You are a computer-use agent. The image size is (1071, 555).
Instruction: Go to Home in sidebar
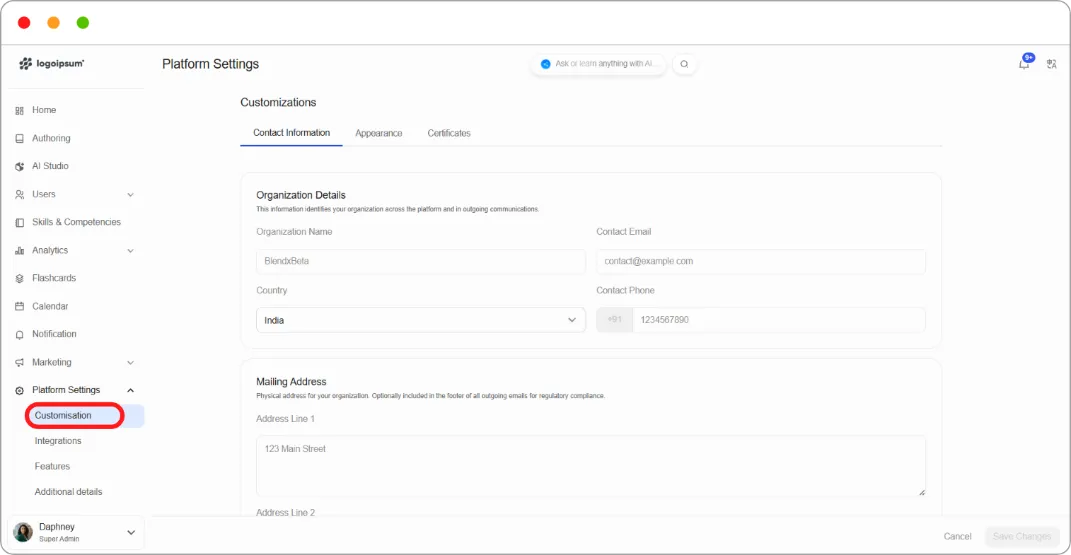pos(44,110)
